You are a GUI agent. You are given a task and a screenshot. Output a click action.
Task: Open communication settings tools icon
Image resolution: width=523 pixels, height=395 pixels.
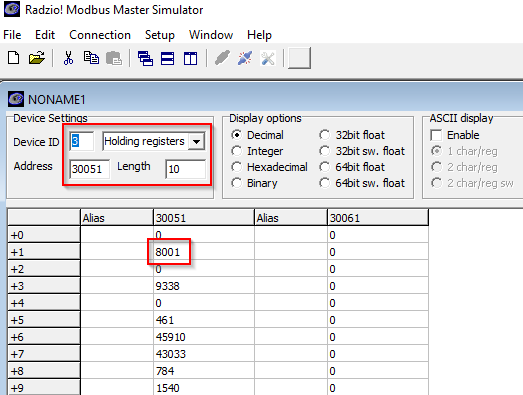pos(268,58)
